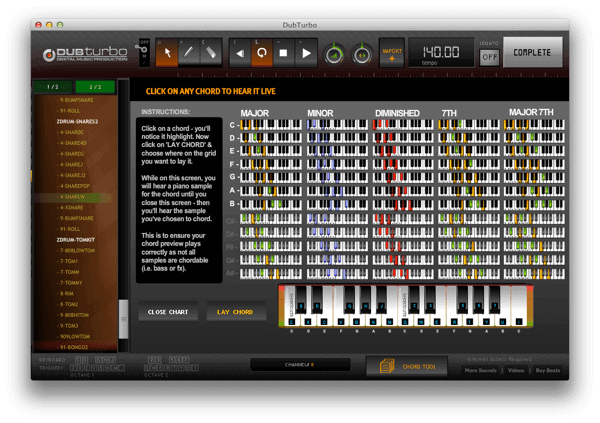Select the ZDRUM-SNARES2 folder heading
600x423 pixels.
coord(77,121)
